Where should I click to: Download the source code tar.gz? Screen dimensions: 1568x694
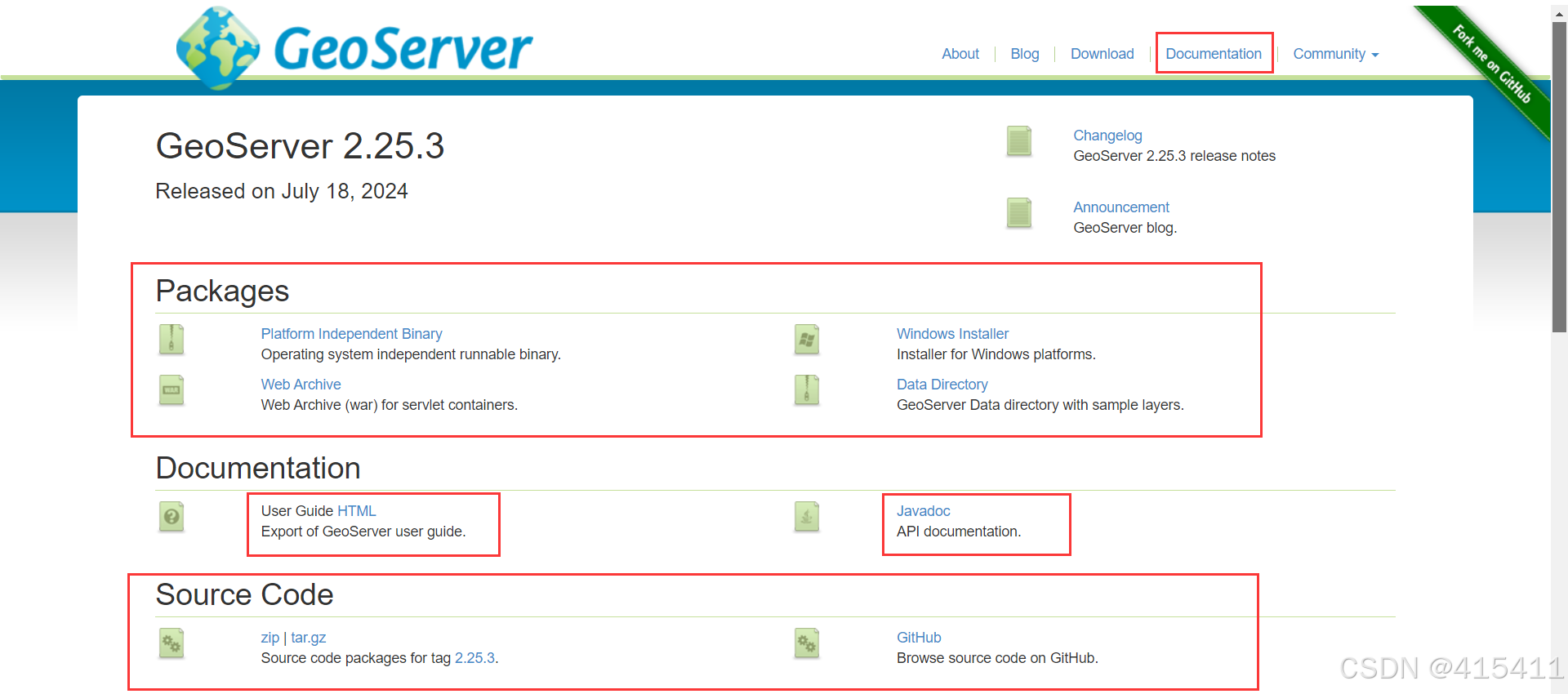(x=309, y=638)
